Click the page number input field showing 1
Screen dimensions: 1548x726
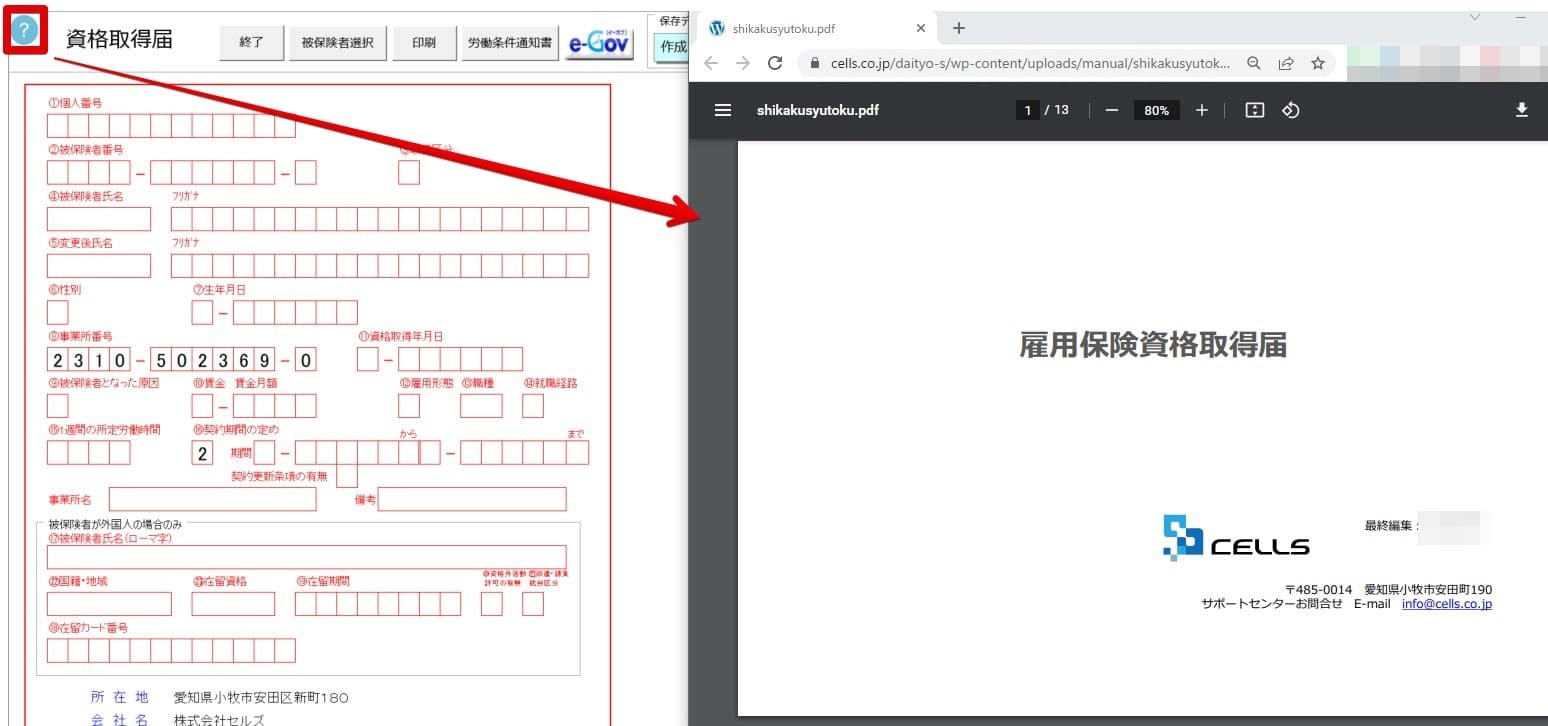(1027, 110)
